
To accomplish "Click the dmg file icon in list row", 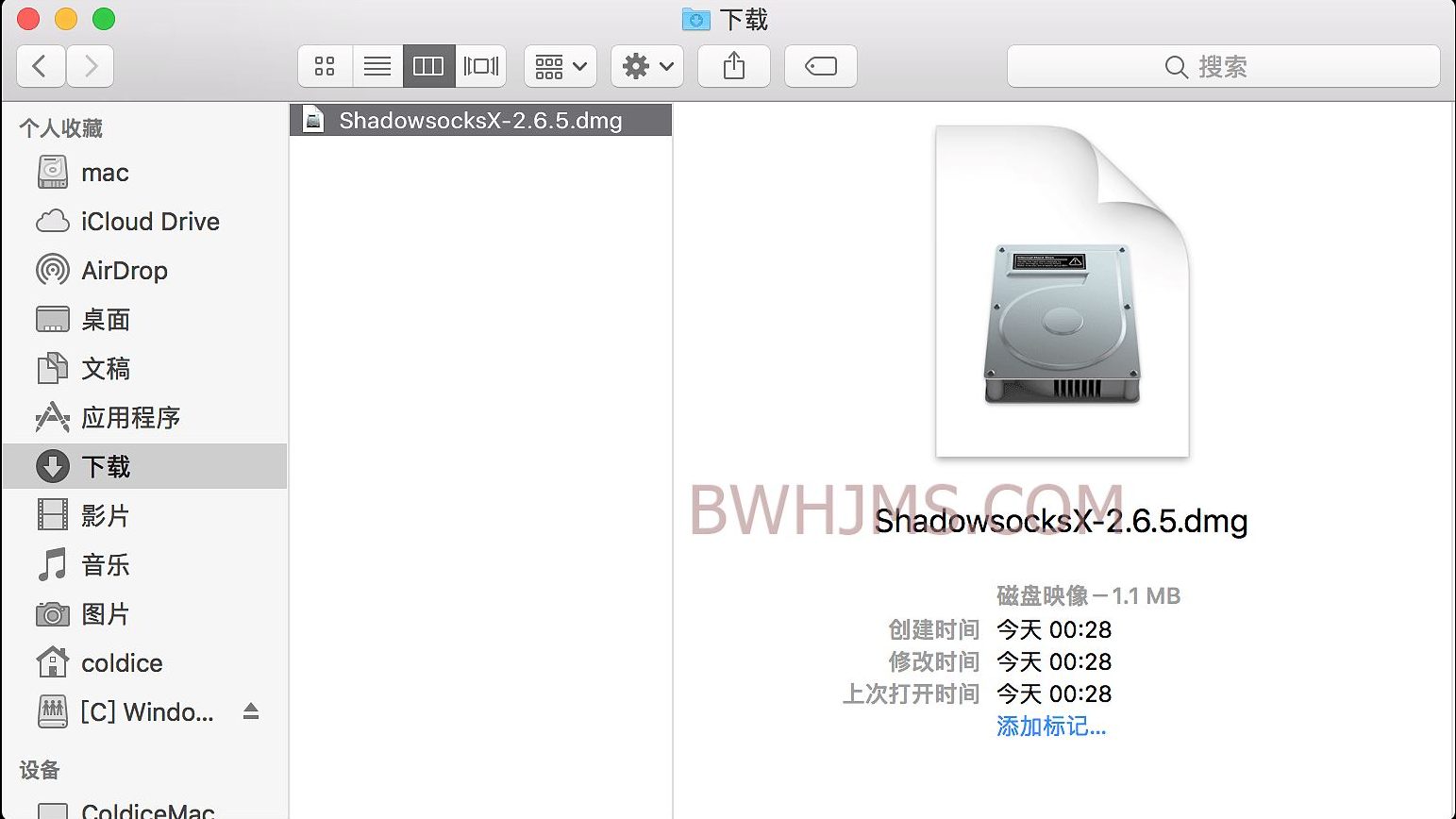I will pos(314,120).
